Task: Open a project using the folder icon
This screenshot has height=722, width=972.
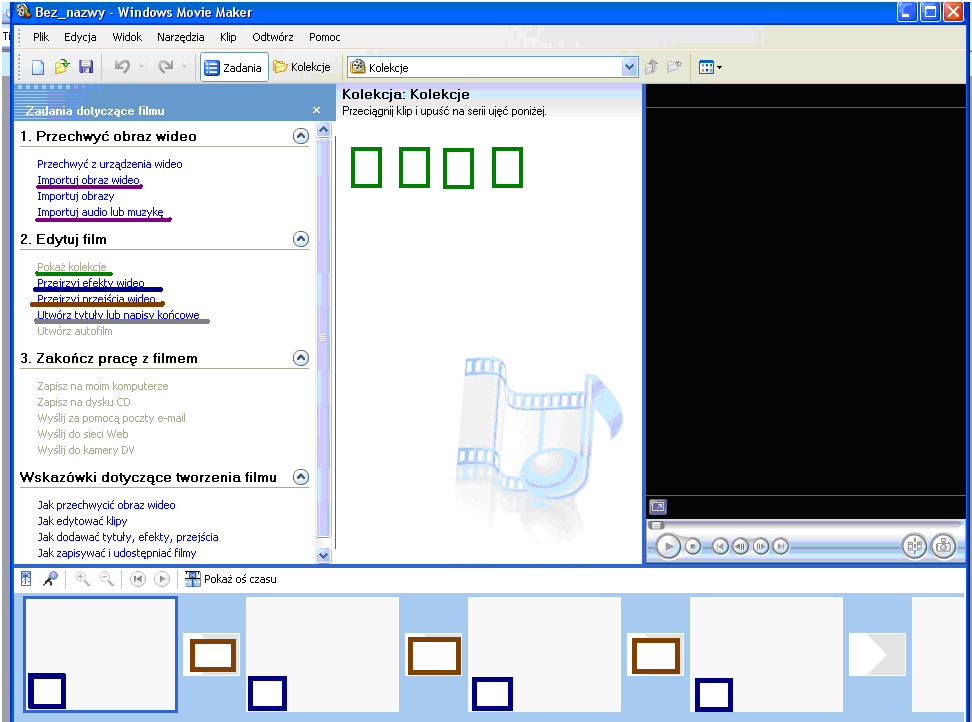Action: coord(61,67)
